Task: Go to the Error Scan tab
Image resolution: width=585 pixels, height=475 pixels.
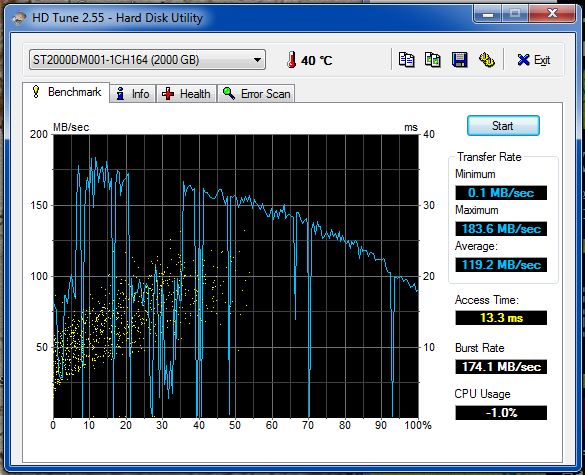Action: click(x=256, y=94)
